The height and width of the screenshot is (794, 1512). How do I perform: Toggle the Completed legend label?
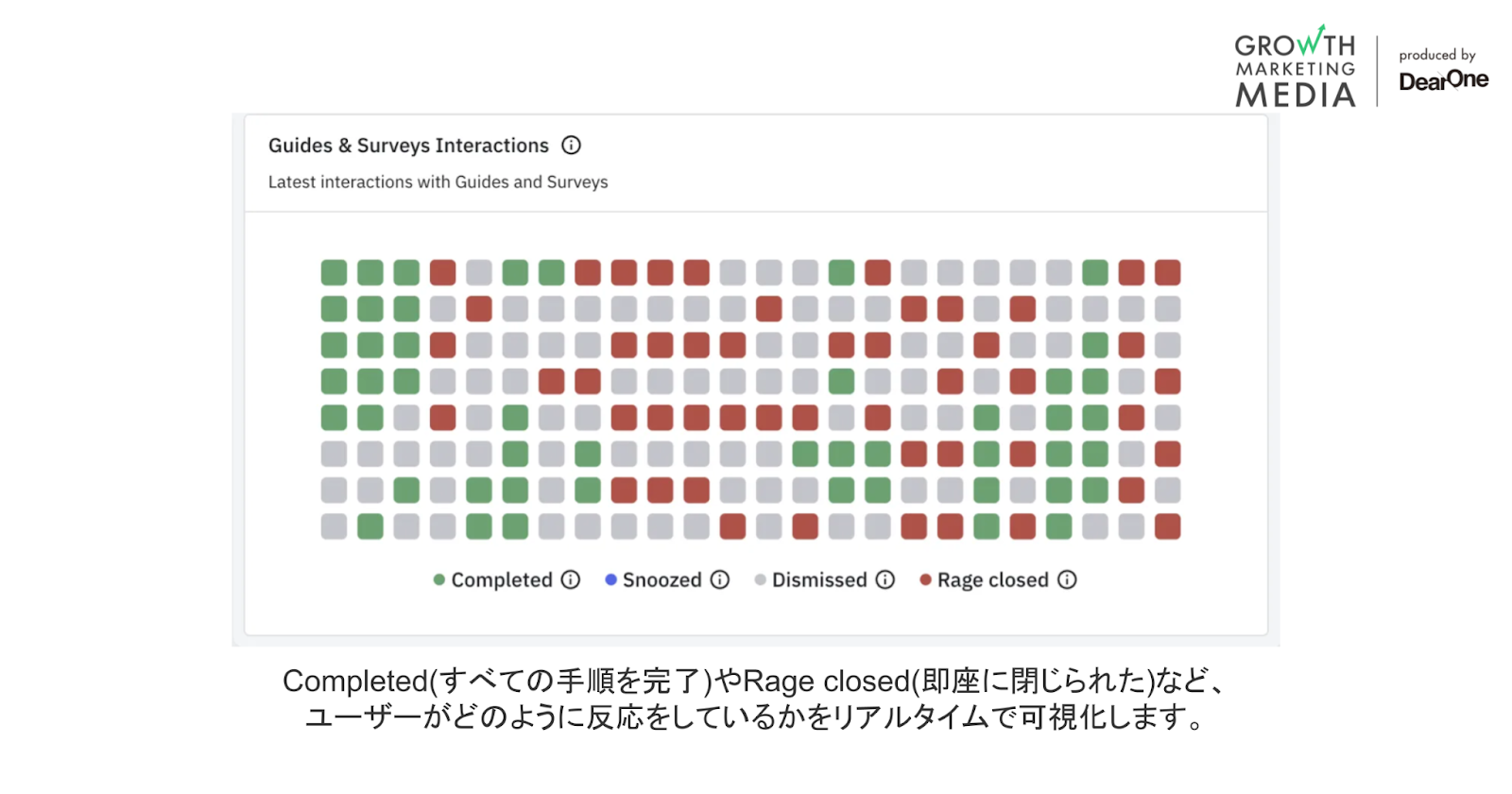(x=501, y=579)
